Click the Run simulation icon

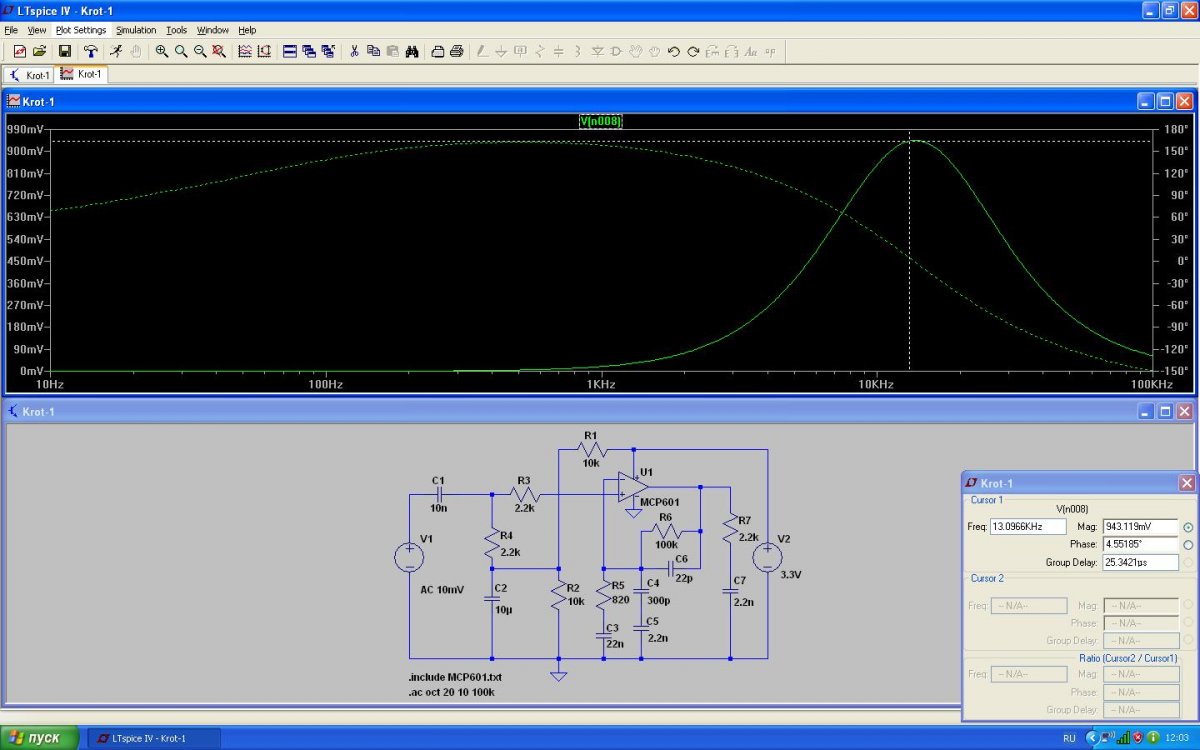pos(116,51)
